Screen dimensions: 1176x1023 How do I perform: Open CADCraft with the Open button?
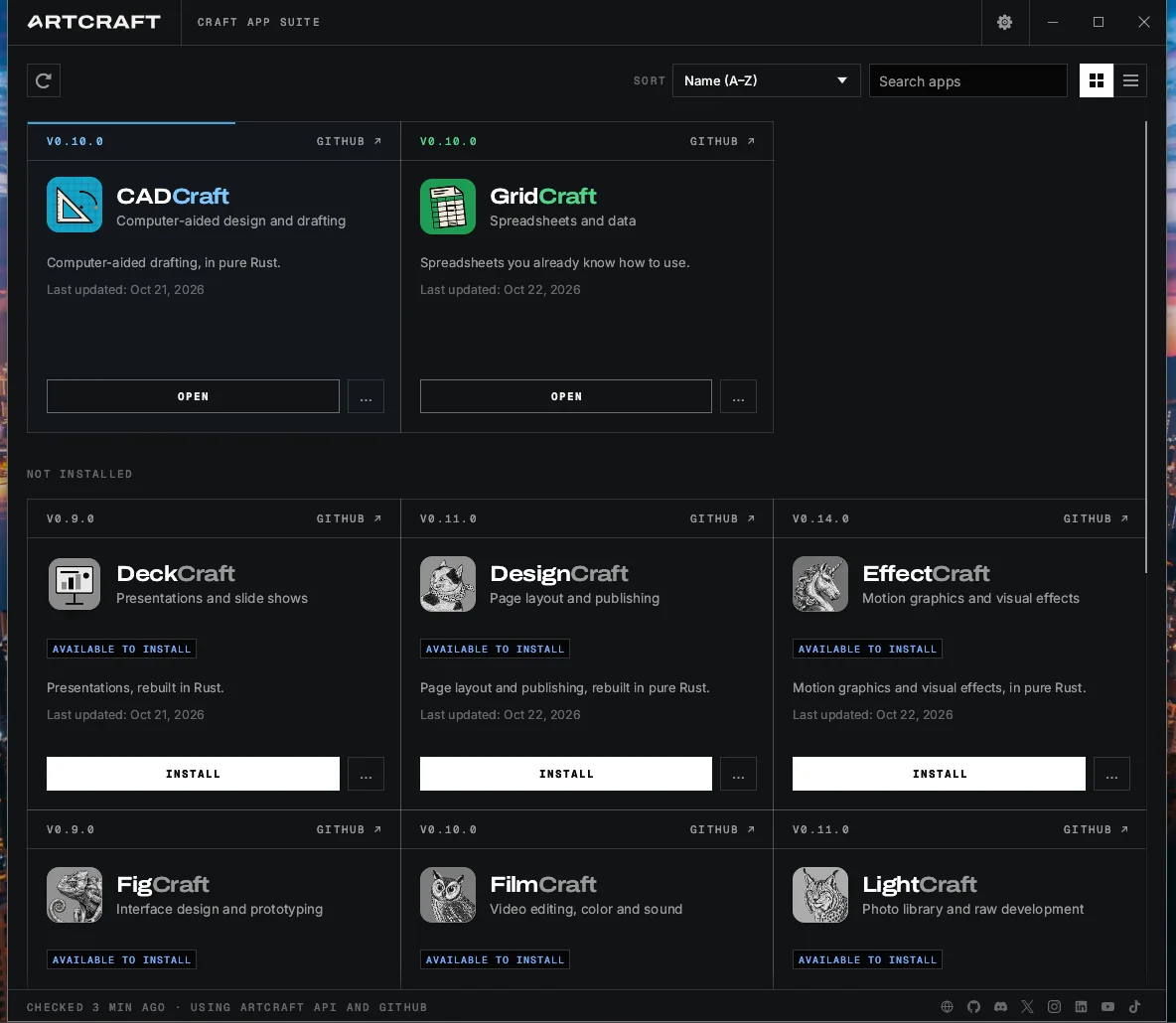tap(193, 396)
